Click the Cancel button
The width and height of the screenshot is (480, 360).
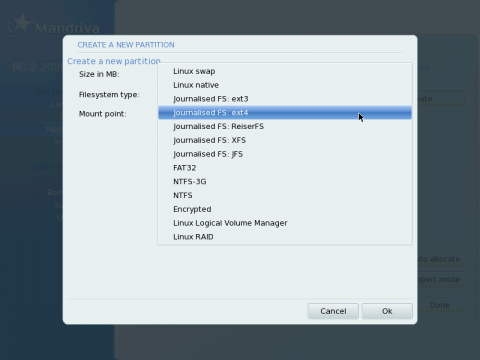[333, 311]
